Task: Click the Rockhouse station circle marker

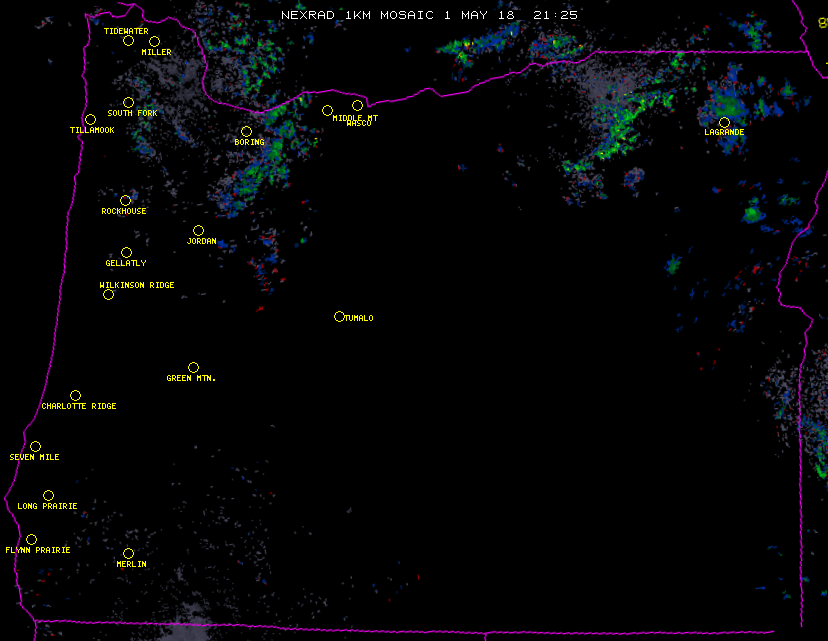Action: click(125, 200)
